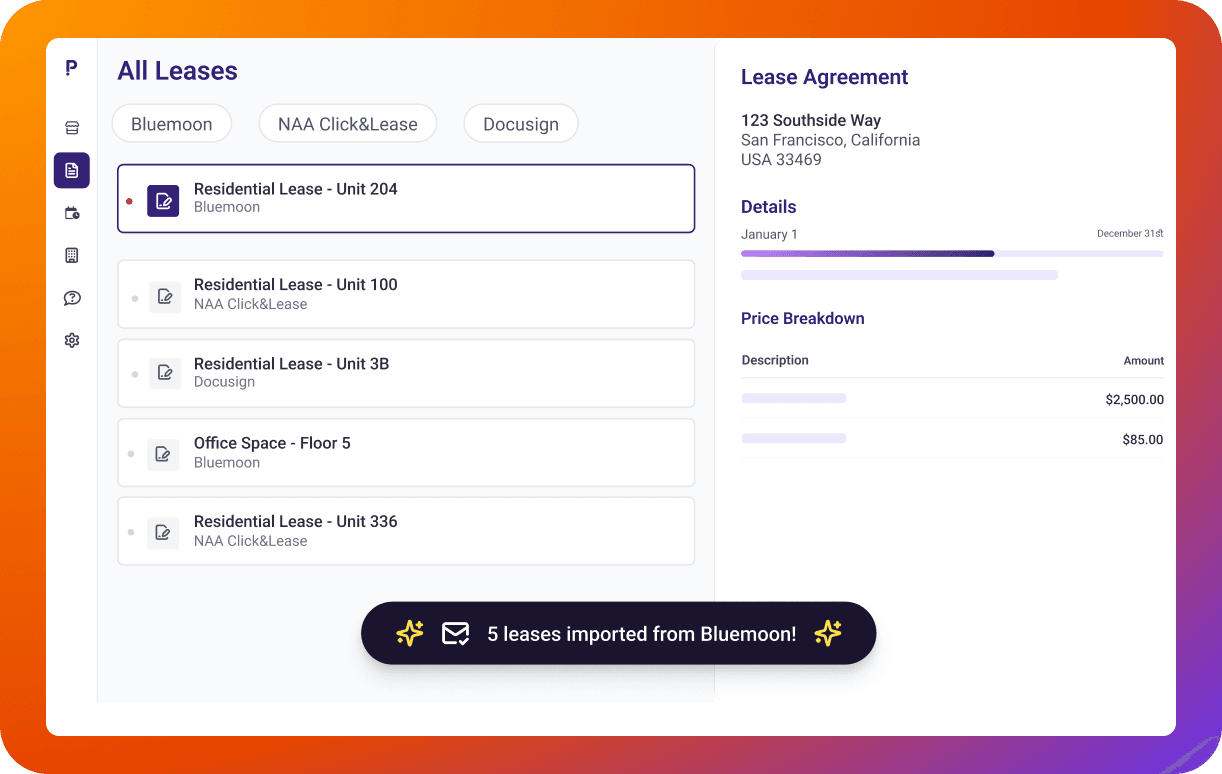The width and height of the screenshot is (1222, 774).
Task: Click the P logo in sidebar
Action: click(71, 67)
